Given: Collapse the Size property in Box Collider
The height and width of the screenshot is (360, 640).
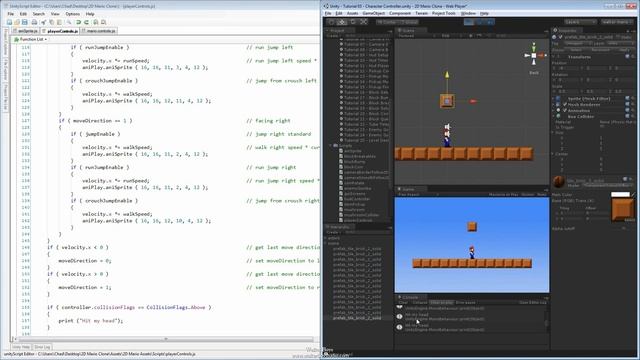Looking at the screenshot, I should [553, 133].
